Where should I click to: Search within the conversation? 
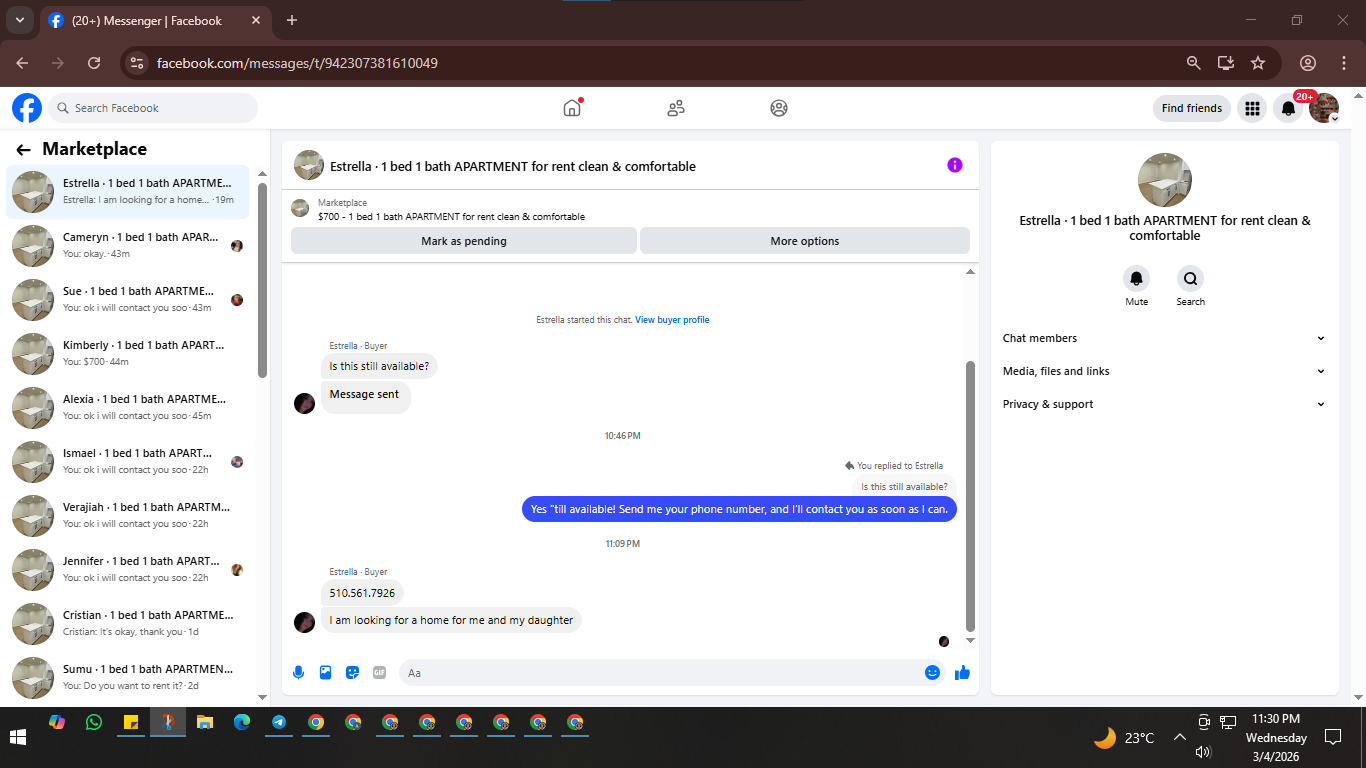1190,279
